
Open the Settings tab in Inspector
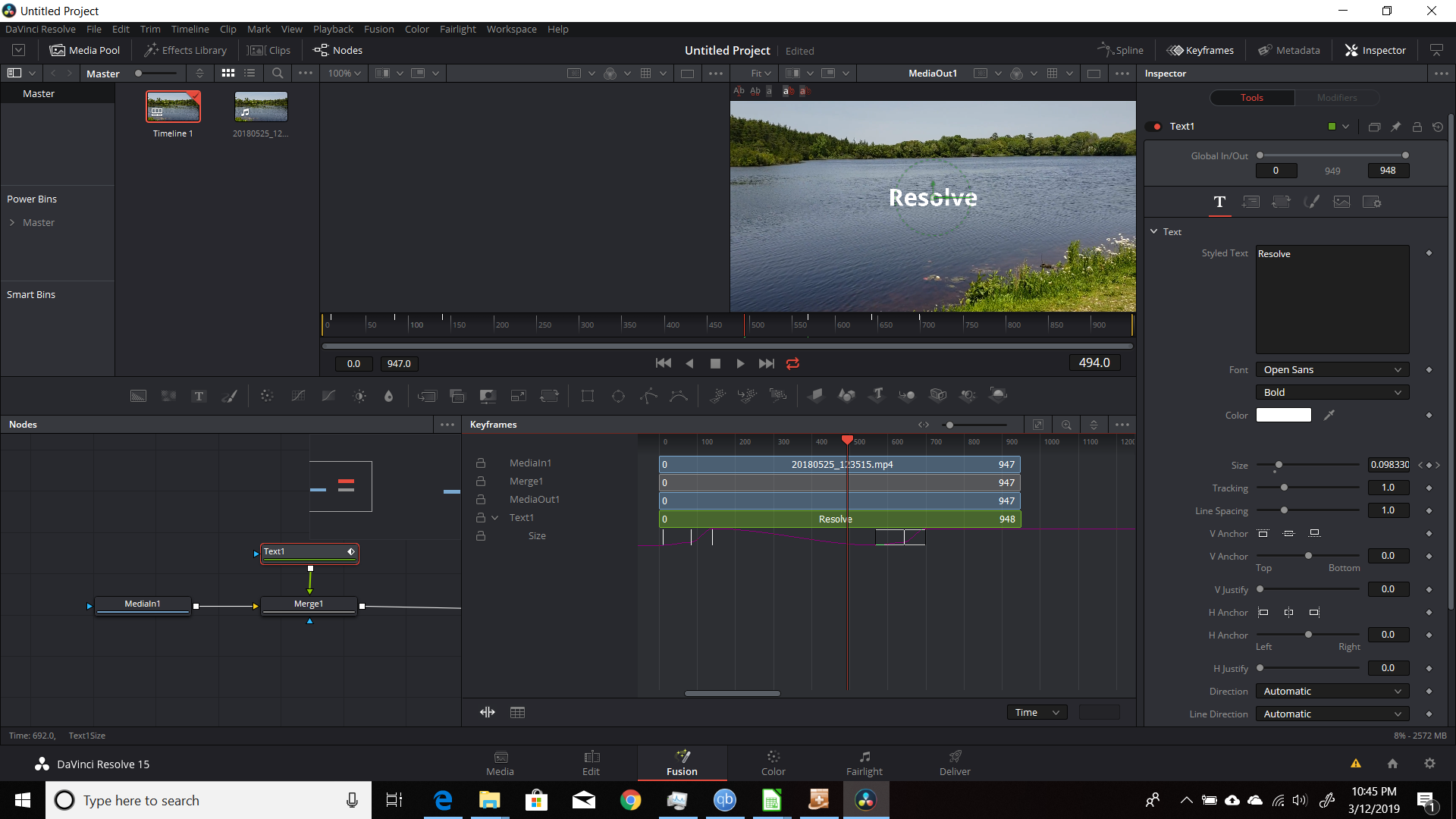point(1372,202)
